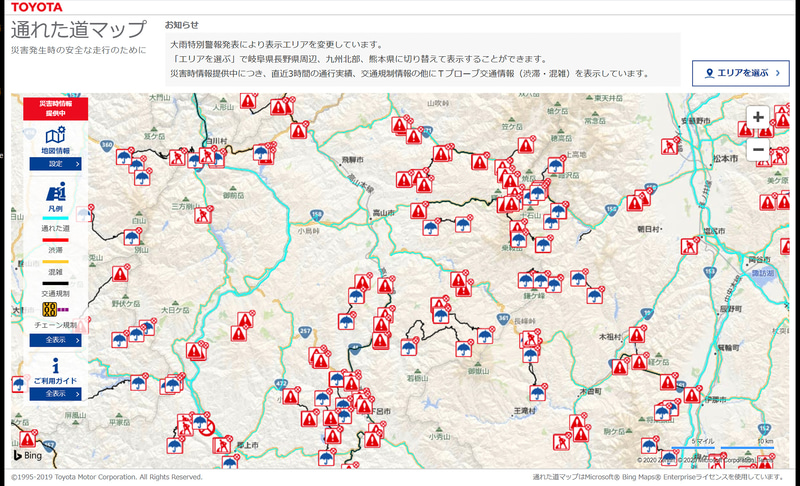Click the 高山市 city label
Screen dimensions: 800x486
(384, 213)
